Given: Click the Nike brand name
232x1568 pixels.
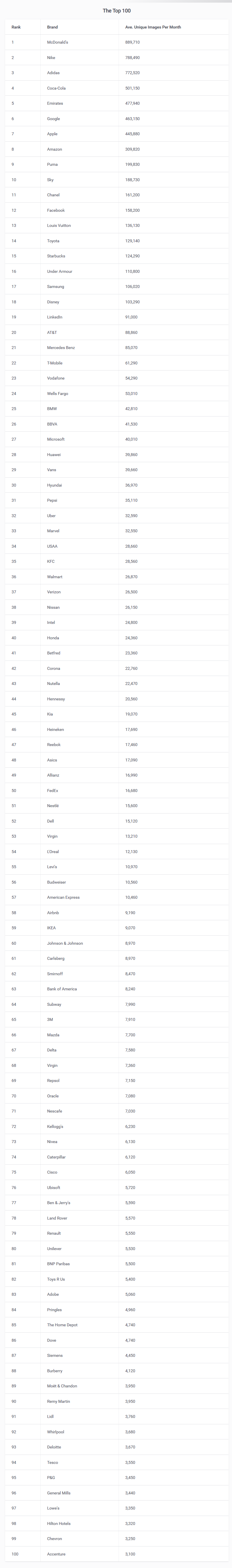Looking at the screenshot, I should tap(51, 58).
